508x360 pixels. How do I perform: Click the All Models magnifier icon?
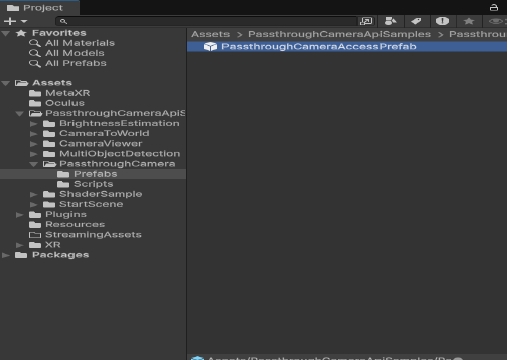[35, 53]
